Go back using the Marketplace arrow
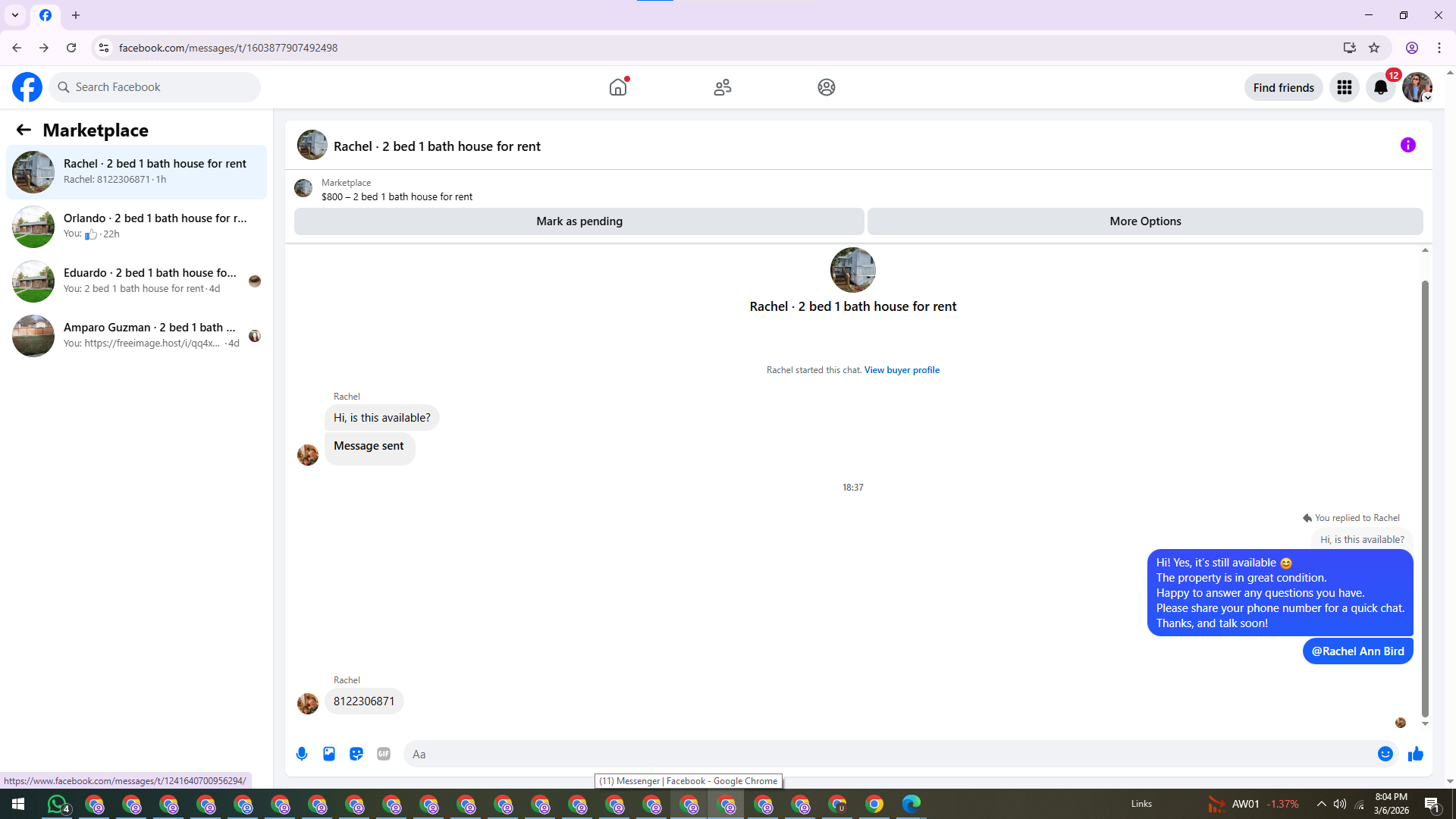This screenshot has width=1456, height=819. [x=24, y=130]
